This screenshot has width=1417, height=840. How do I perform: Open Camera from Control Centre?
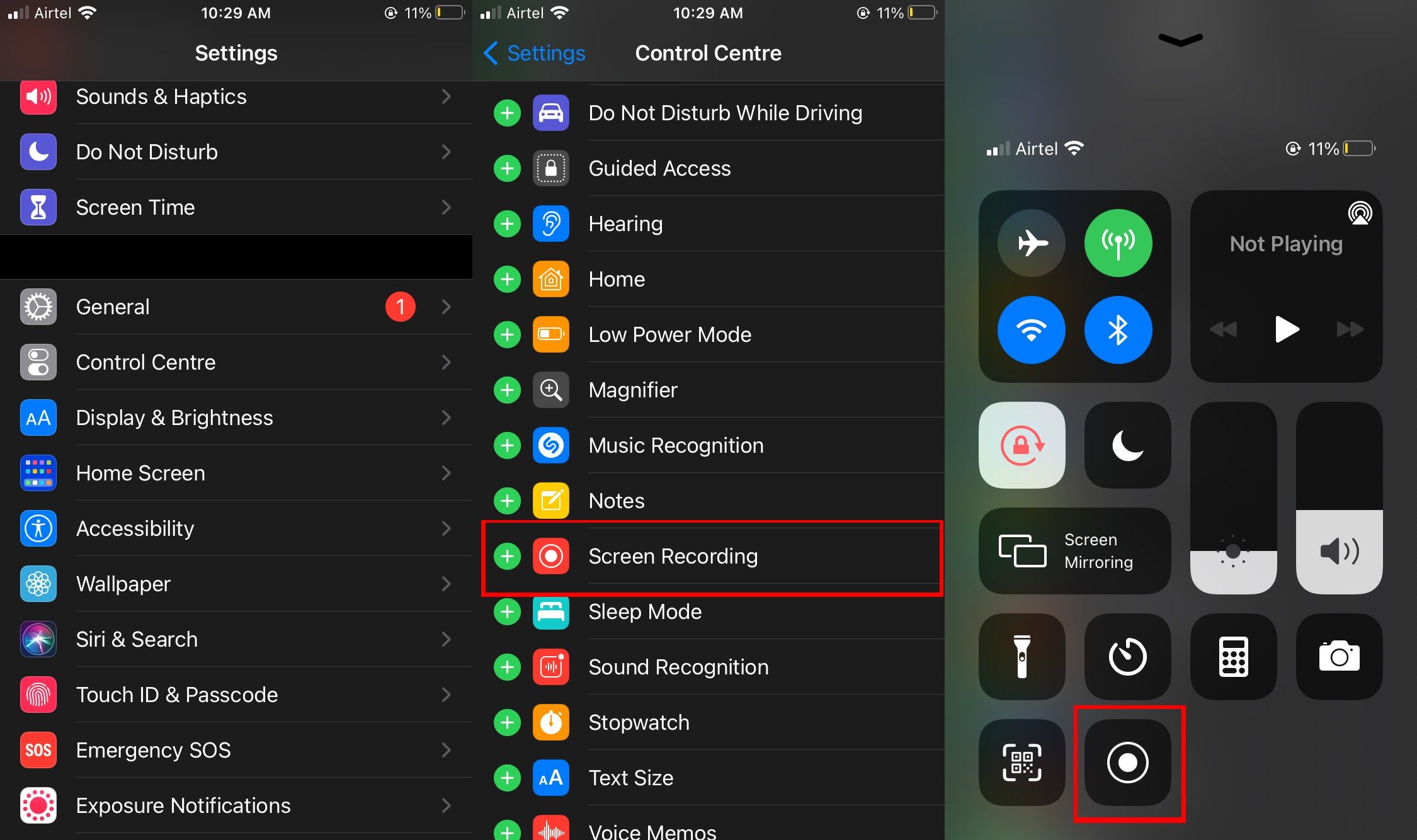1338,655
